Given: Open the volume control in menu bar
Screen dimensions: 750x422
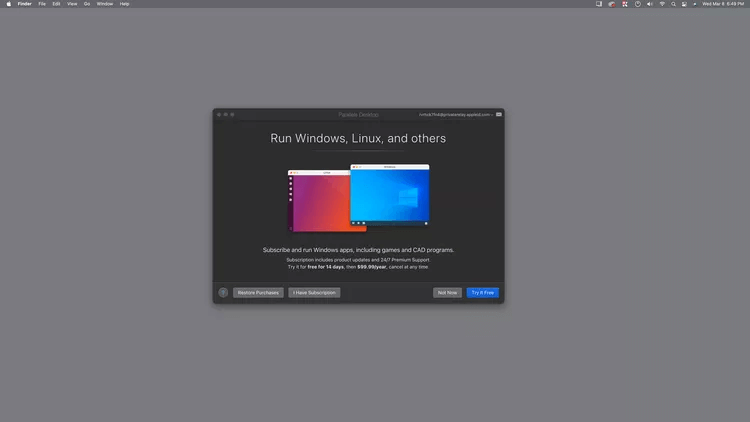Looking at the screenshot, I should click(x=650, y=4).
